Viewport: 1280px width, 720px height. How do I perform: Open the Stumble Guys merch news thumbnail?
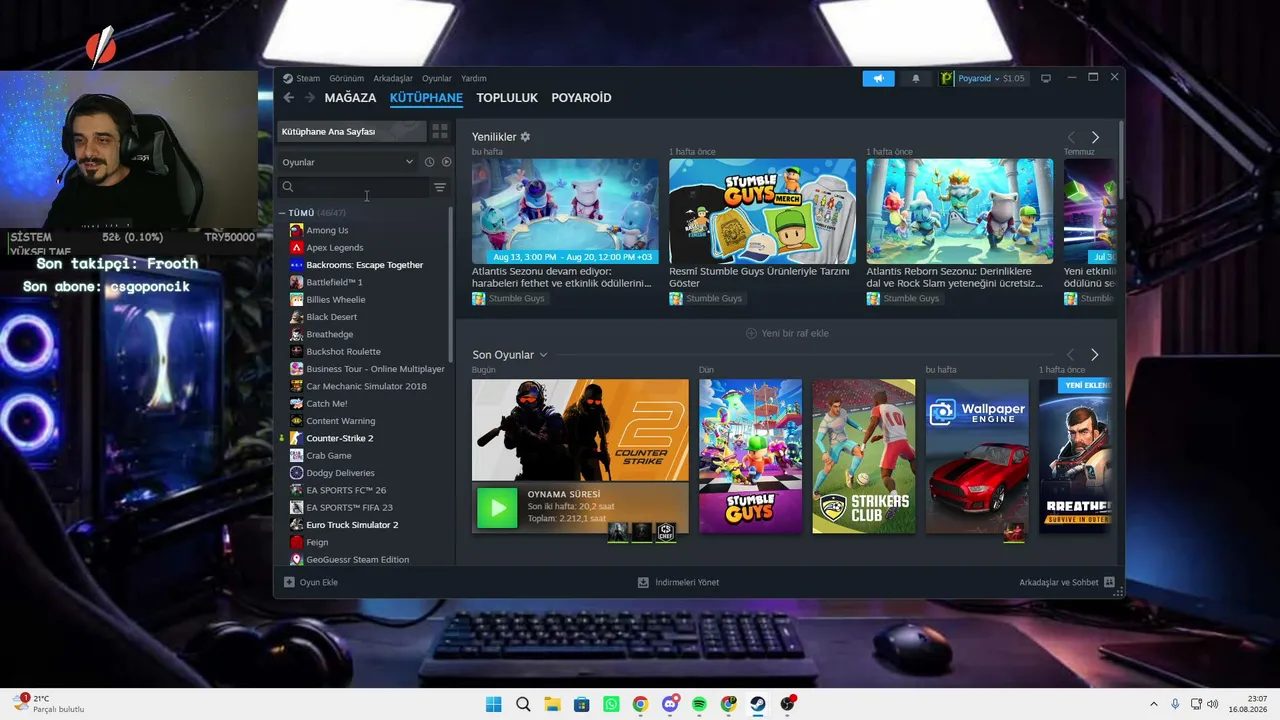click(762, 211)
